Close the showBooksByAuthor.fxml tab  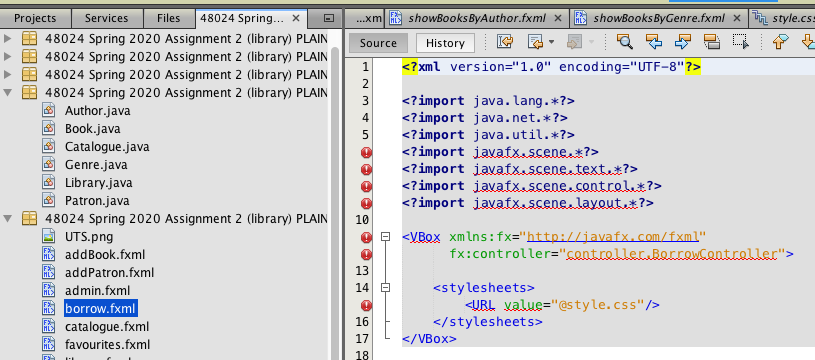(558, 18)
